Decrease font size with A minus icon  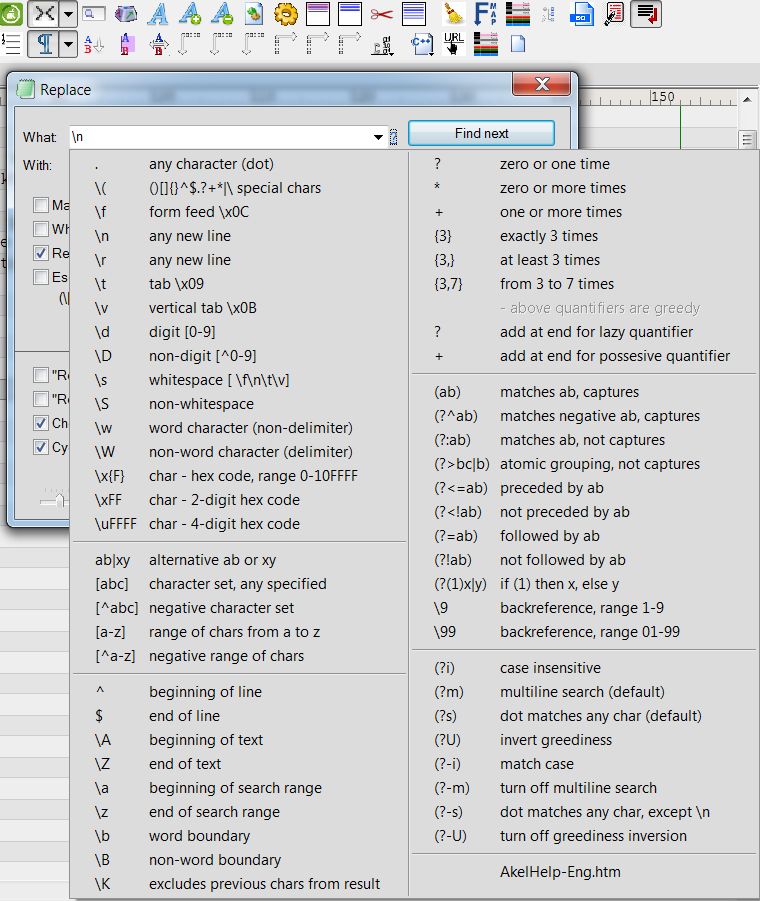coord(222,14)
